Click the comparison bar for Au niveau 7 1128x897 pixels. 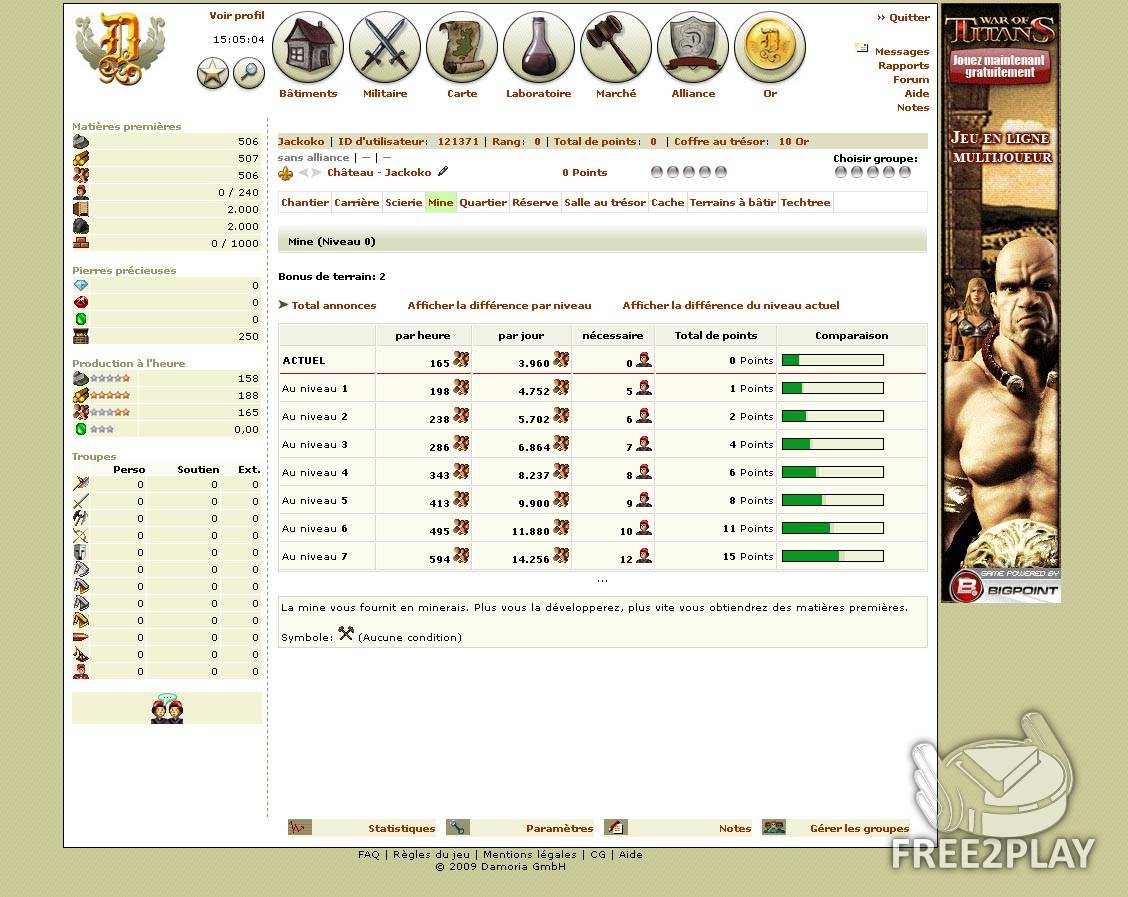[832, 556]
